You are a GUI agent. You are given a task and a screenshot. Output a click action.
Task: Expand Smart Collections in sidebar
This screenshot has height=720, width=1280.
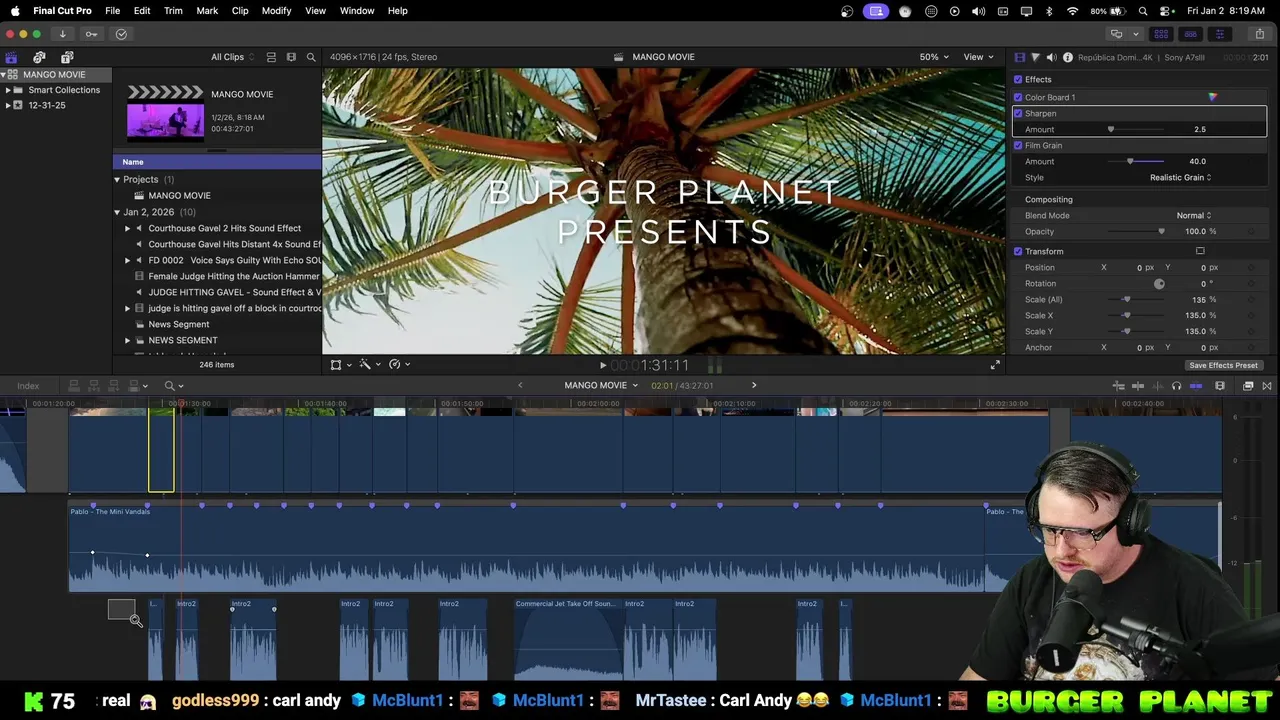[x=8, y=90]
